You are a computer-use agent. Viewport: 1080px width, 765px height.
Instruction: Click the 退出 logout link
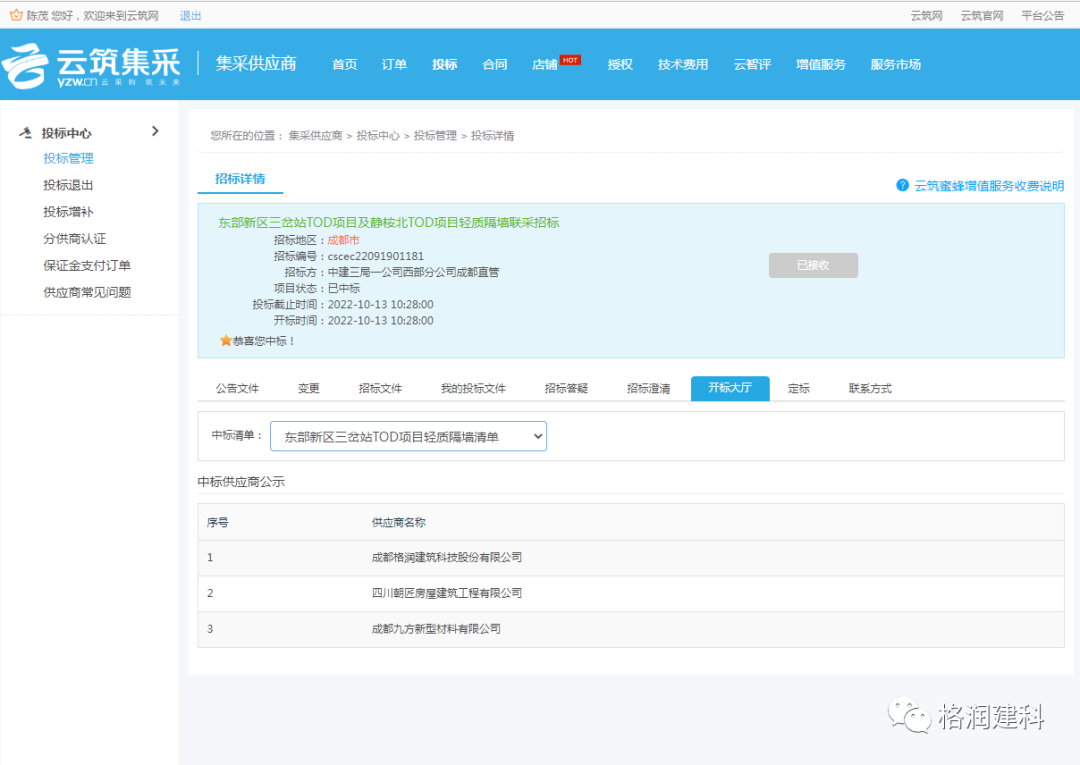(190, 15)
